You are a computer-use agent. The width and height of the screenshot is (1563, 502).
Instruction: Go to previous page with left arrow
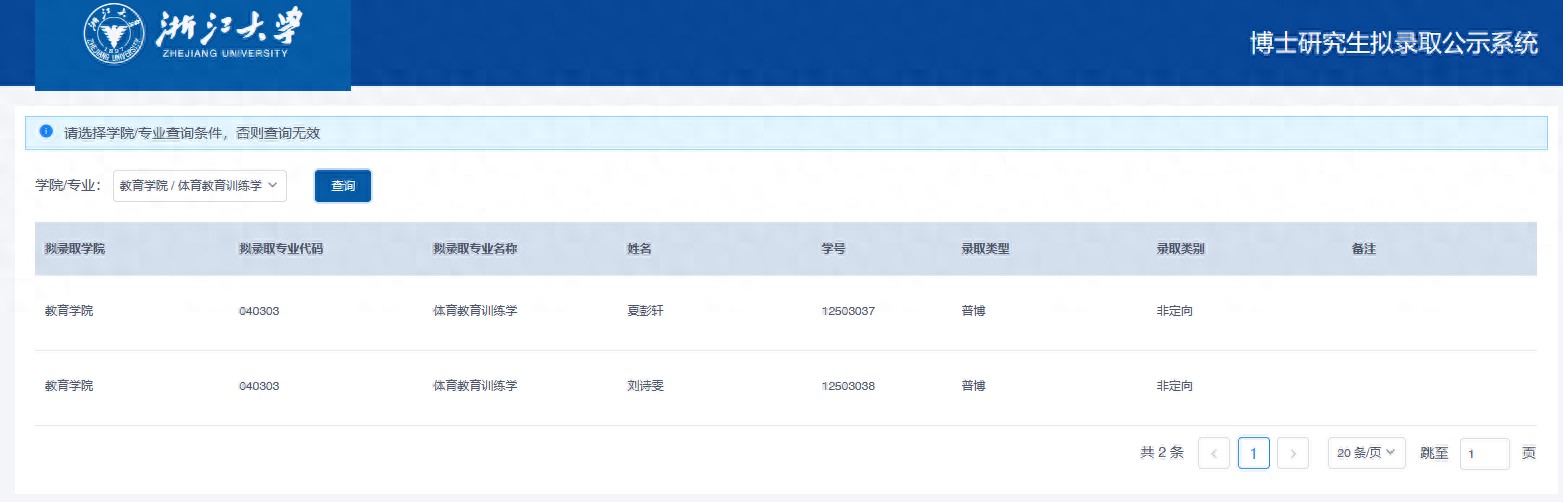pos(1213,453)
